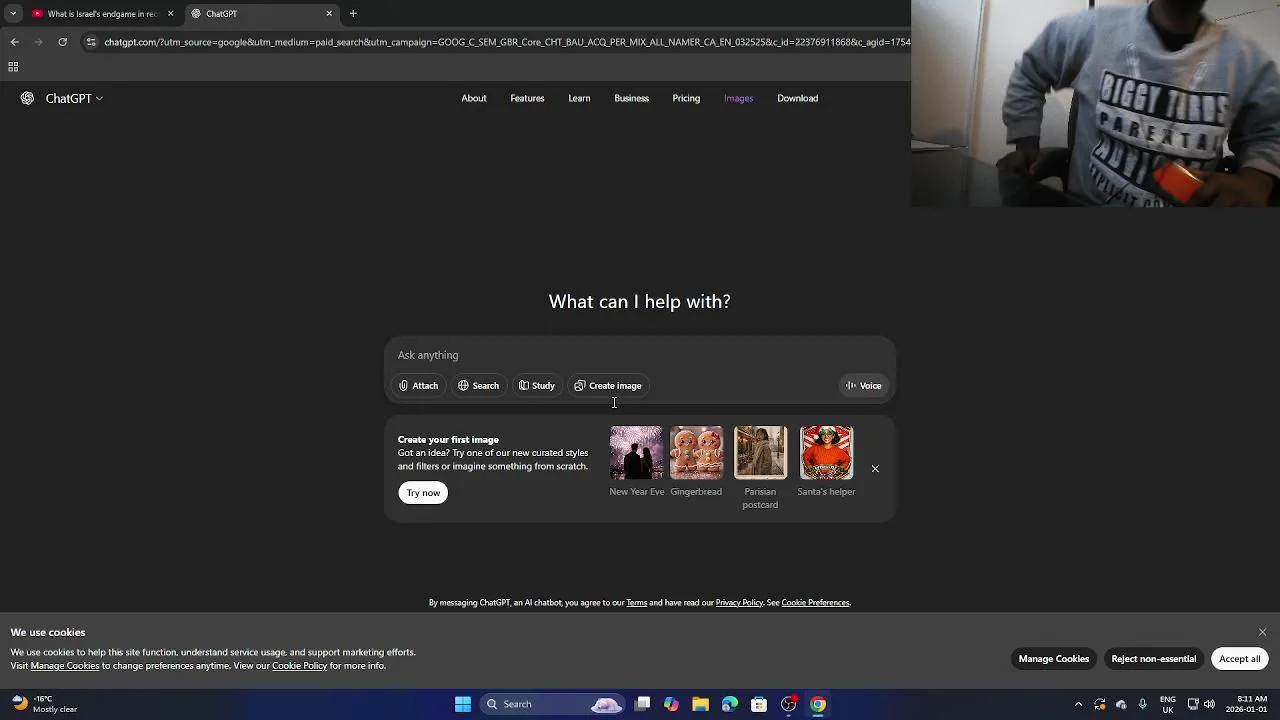Click Accept all cookies button
The height and width of the screenshot is (720, 1280).
click(x=1239, y=659)
